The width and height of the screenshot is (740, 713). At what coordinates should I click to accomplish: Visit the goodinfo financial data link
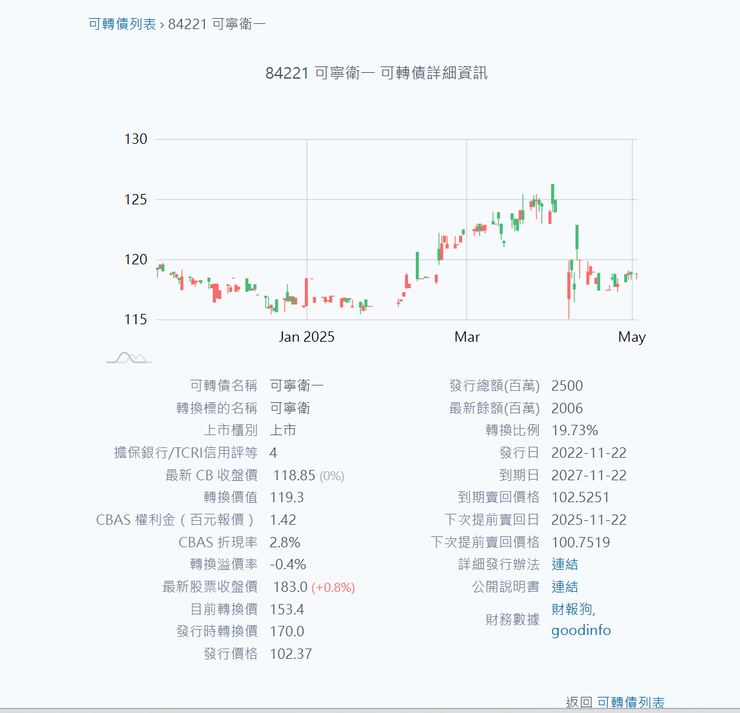click(580, 630)
